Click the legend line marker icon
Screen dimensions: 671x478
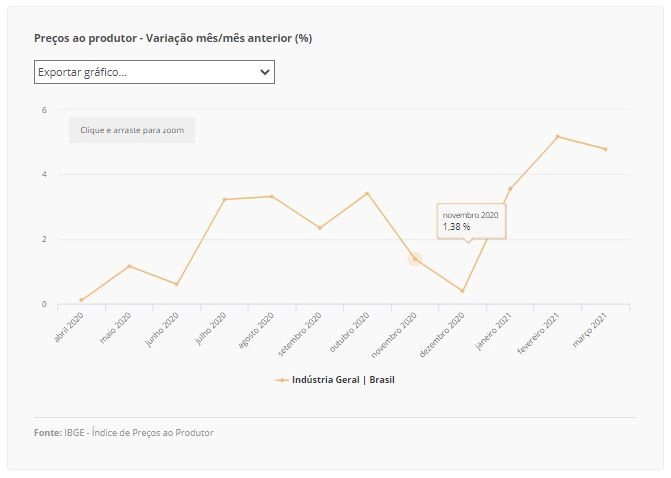coord(282,380)
